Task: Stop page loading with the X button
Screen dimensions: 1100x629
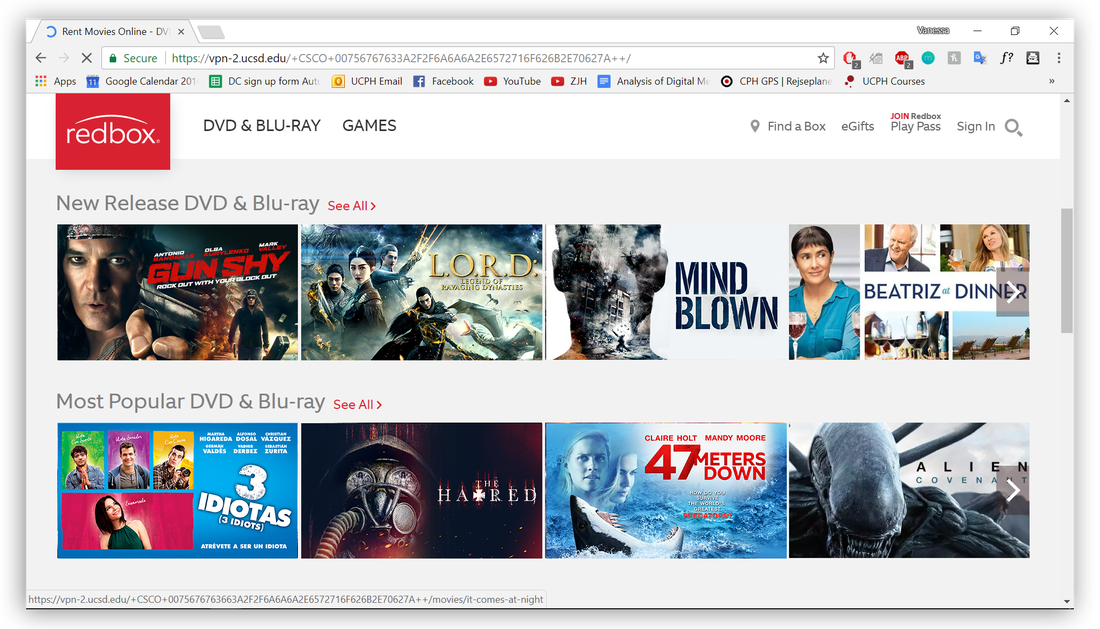Action: pos(87,58)
